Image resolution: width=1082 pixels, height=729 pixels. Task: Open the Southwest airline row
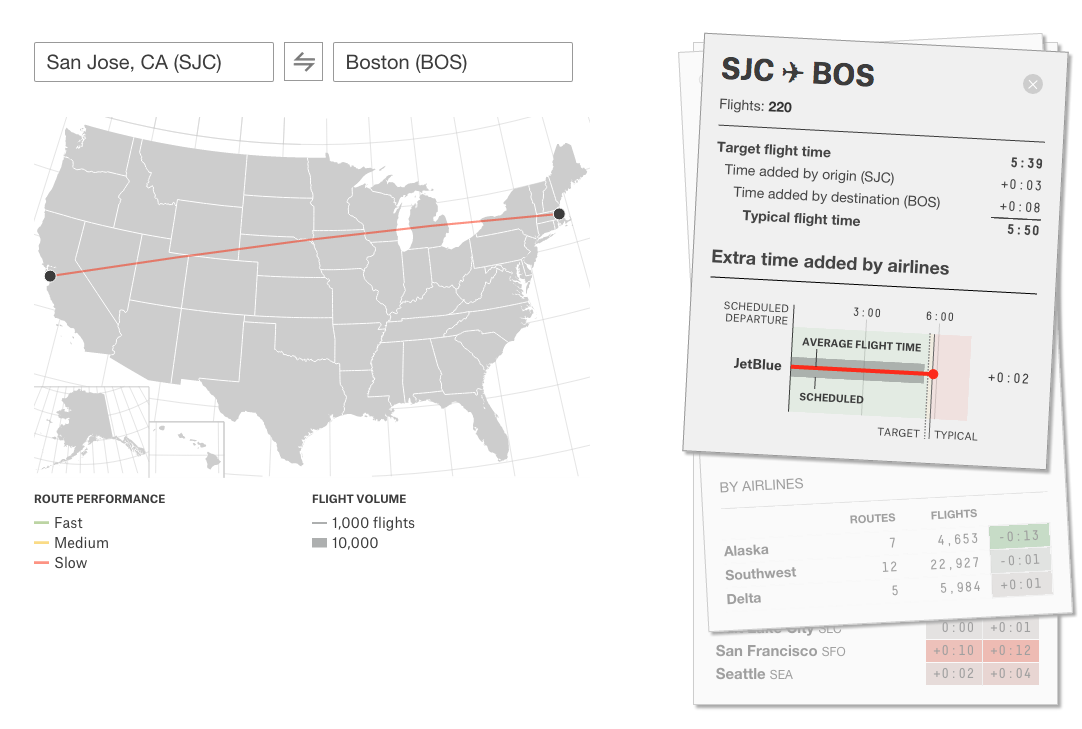tap(761, 574)
